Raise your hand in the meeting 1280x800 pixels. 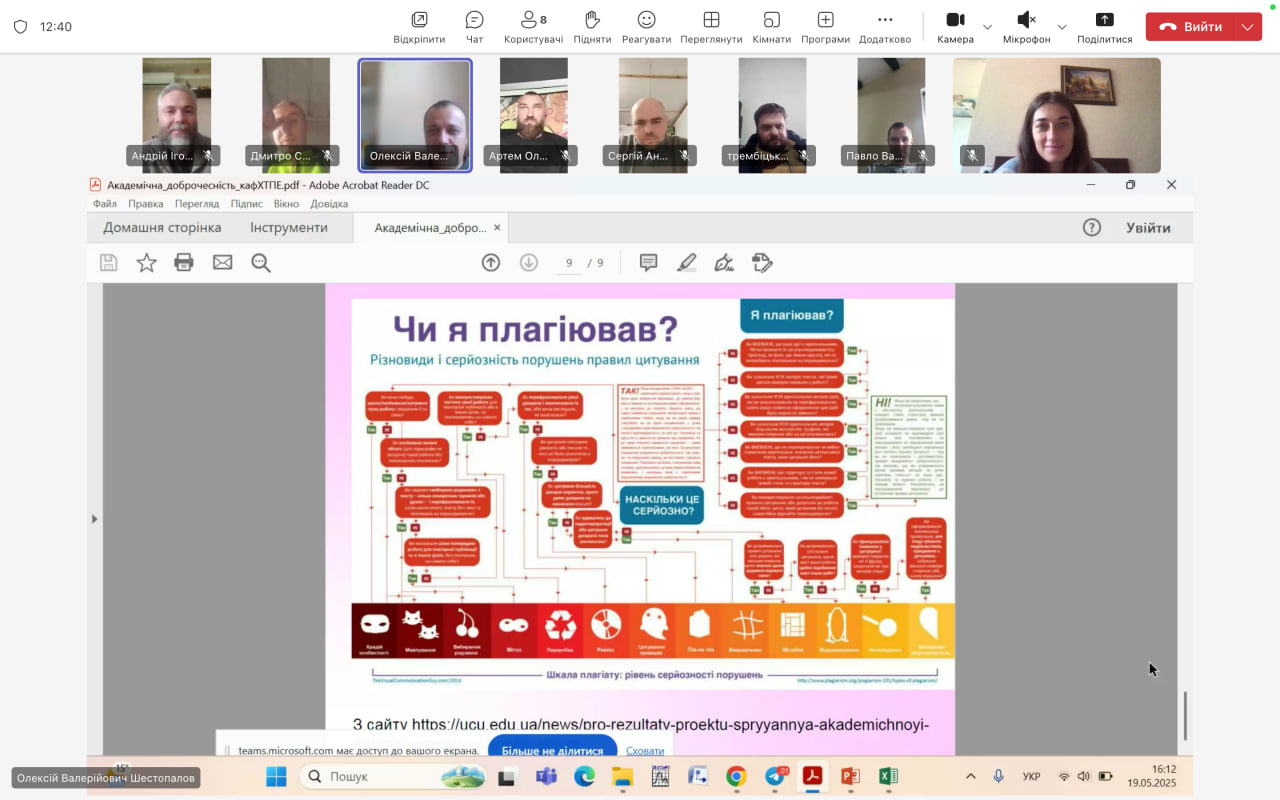[x=592, y=27]
